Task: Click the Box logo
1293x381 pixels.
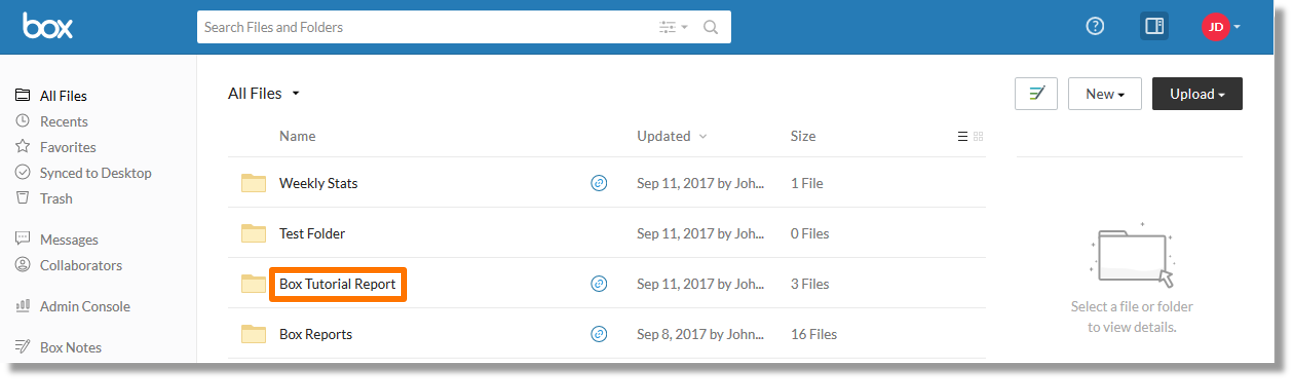Action: point(49,26)
